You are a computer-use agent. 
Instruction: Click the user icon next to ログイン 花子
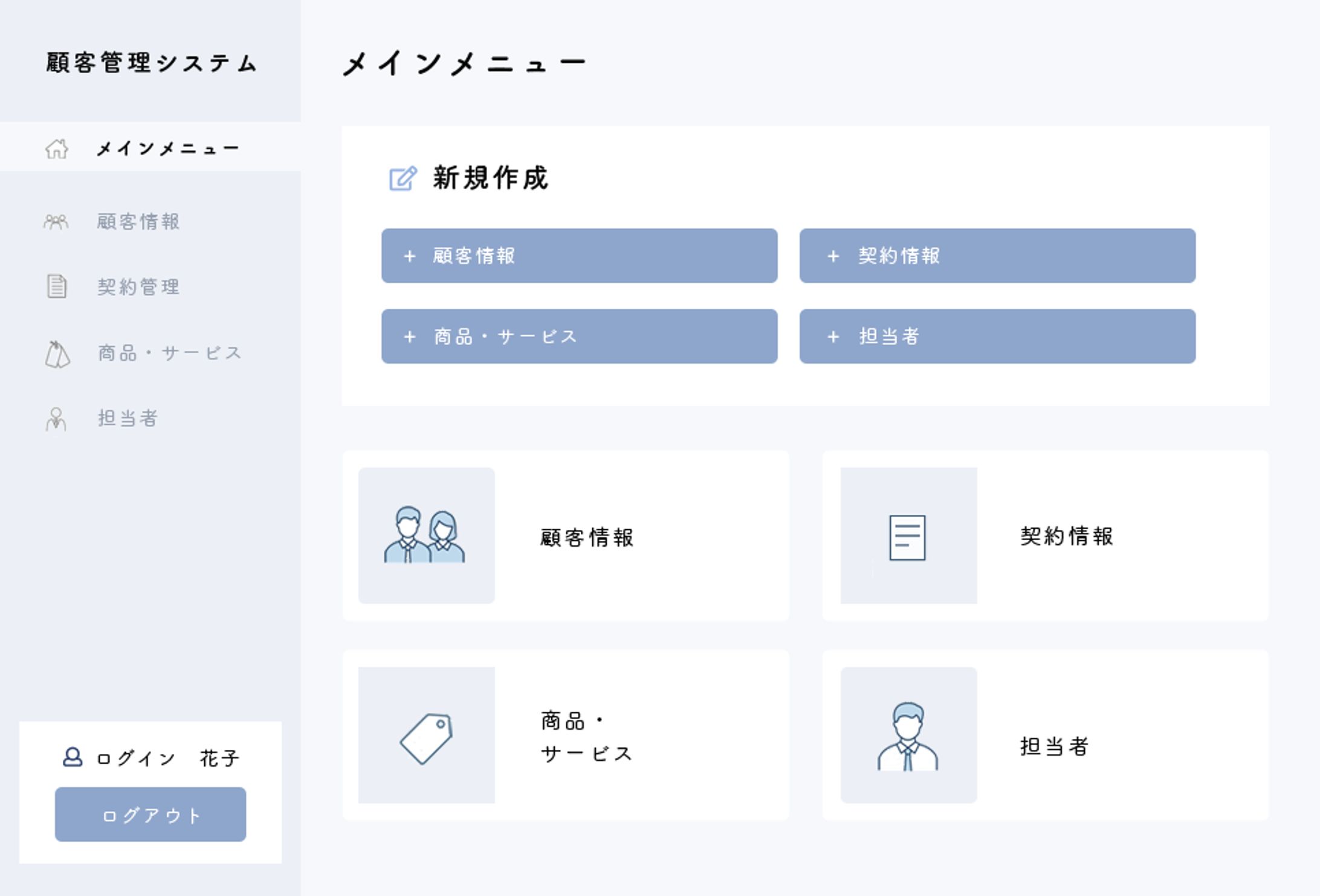[x=73, y=757]
